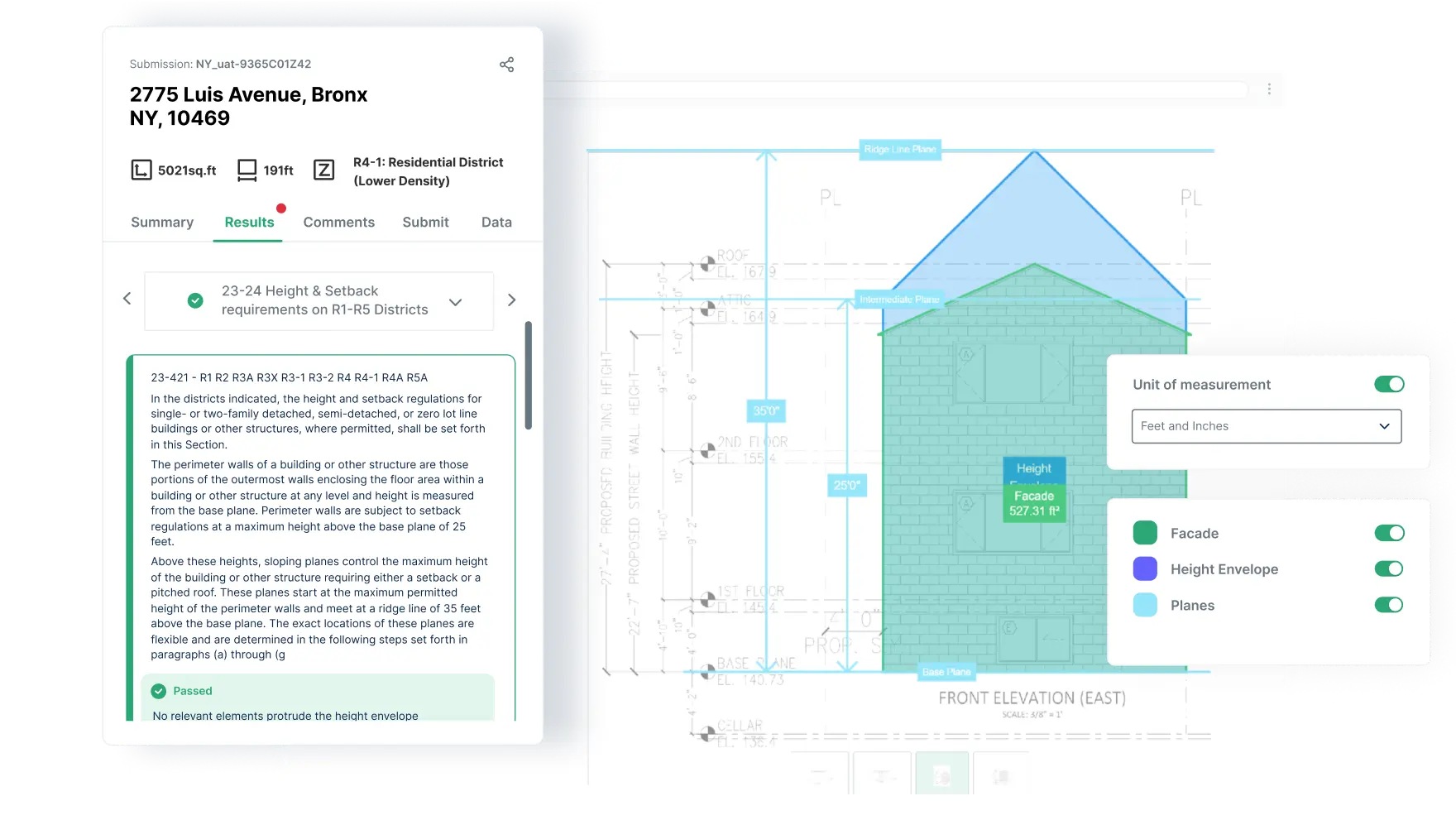Viewport: 1456px width, 820px height.
Task: Click the 23-421 rule heading text
Action: (289, 377)
